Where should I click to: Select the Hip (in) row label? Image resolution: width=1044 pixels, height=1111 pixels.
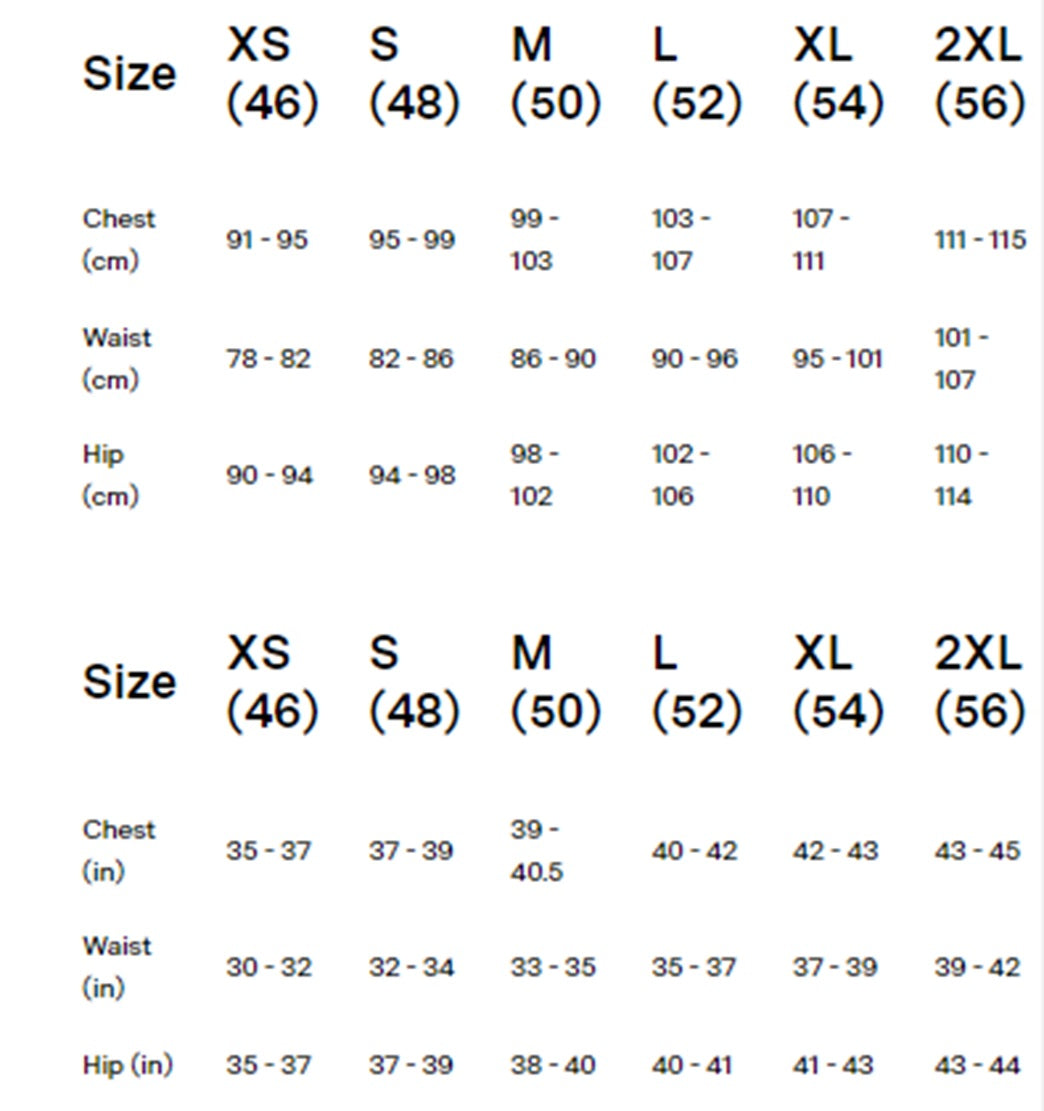127,1065
